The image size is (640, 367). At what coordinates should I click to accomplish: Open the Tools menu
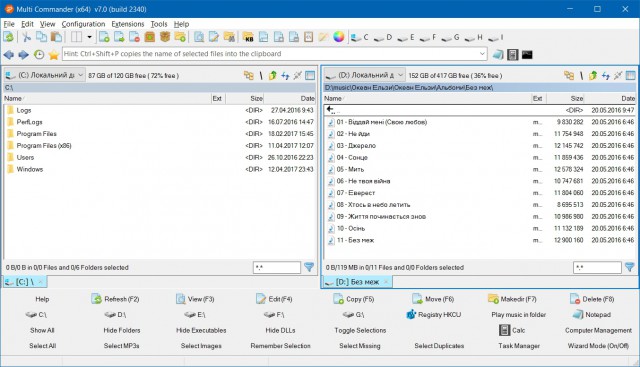(x=159, y=24)
